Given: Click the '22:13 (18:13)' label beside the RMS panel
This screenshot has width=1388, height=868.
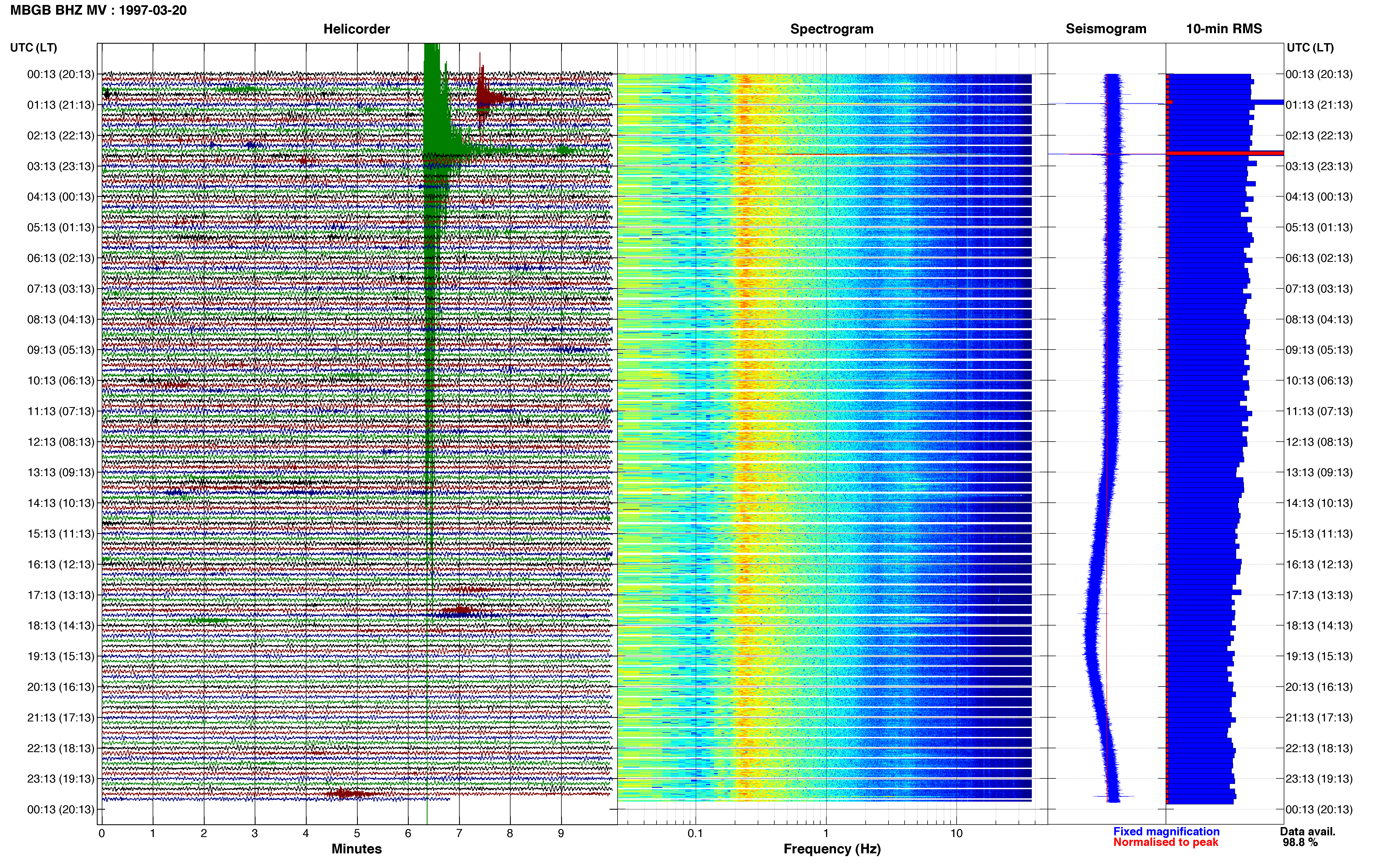Looking at the screenshot, I should point(1319,749).
